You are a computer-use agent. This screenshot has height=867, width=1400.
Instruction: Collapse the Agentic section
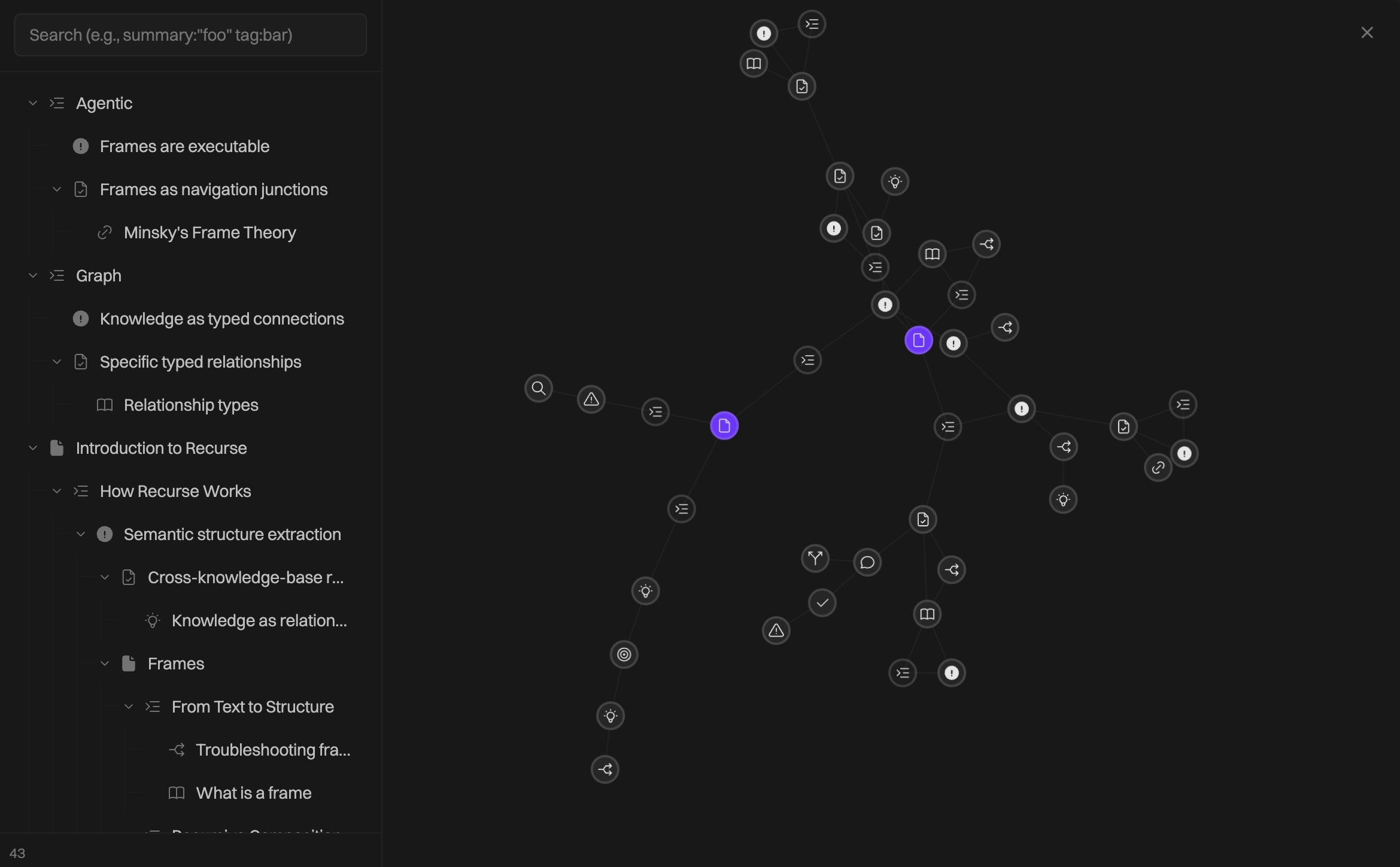pos(33,103)
